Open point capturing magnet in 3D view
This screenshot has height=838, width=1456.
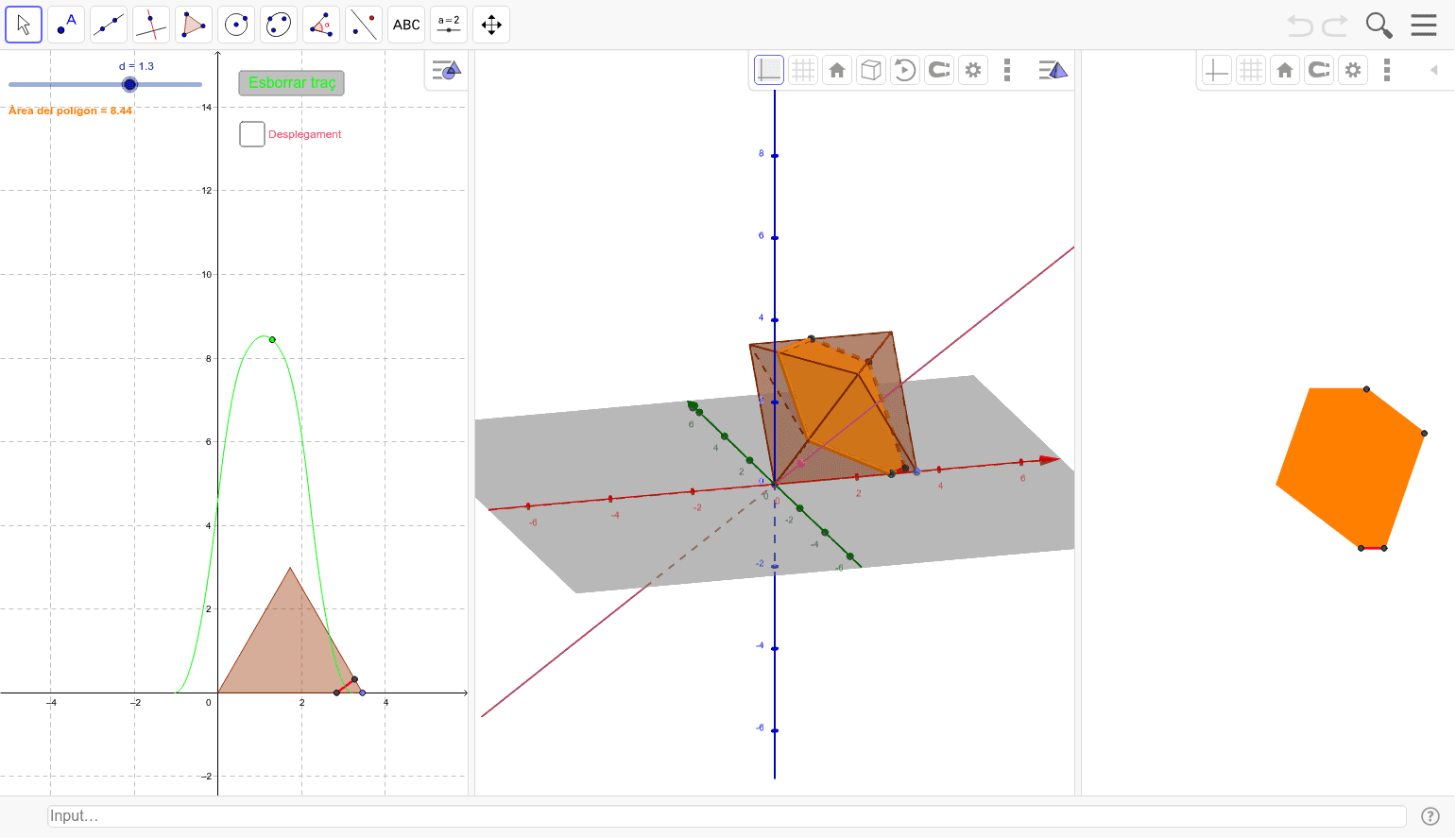point(939,70)
